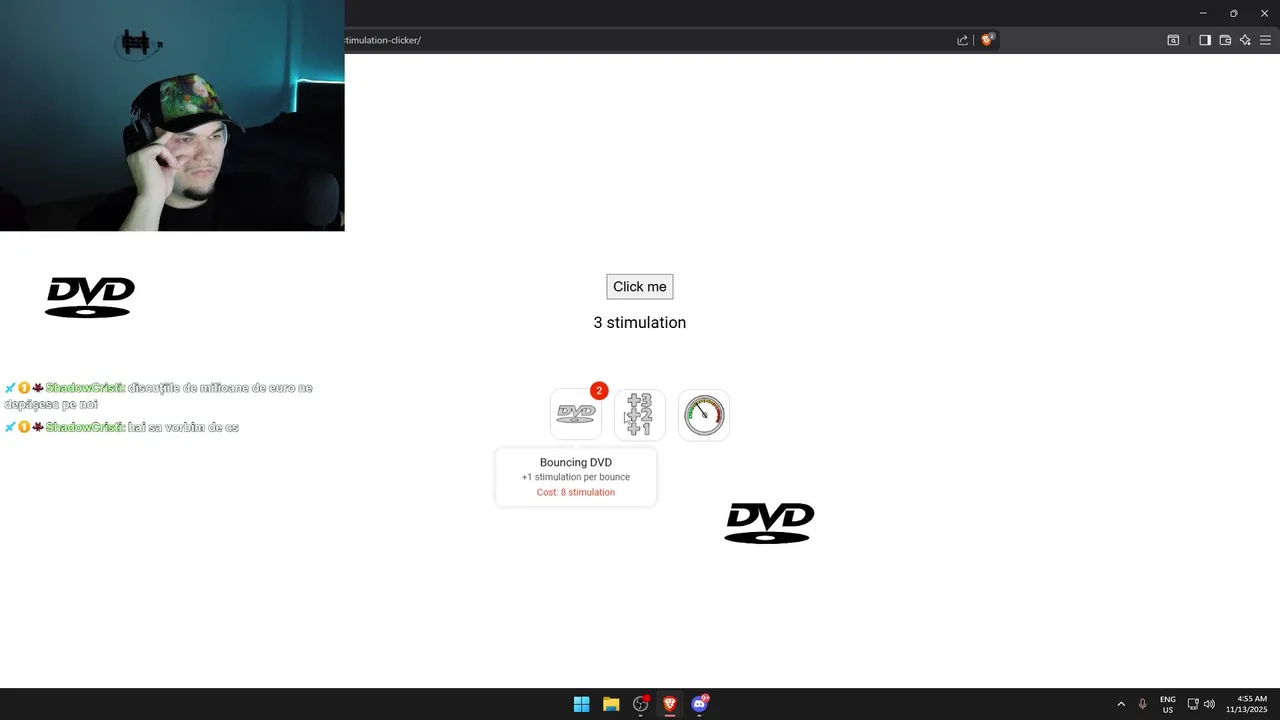Show hidden system tray icons
Image resolution: width=1280 pixels, height=720 pixels.
1121,704
